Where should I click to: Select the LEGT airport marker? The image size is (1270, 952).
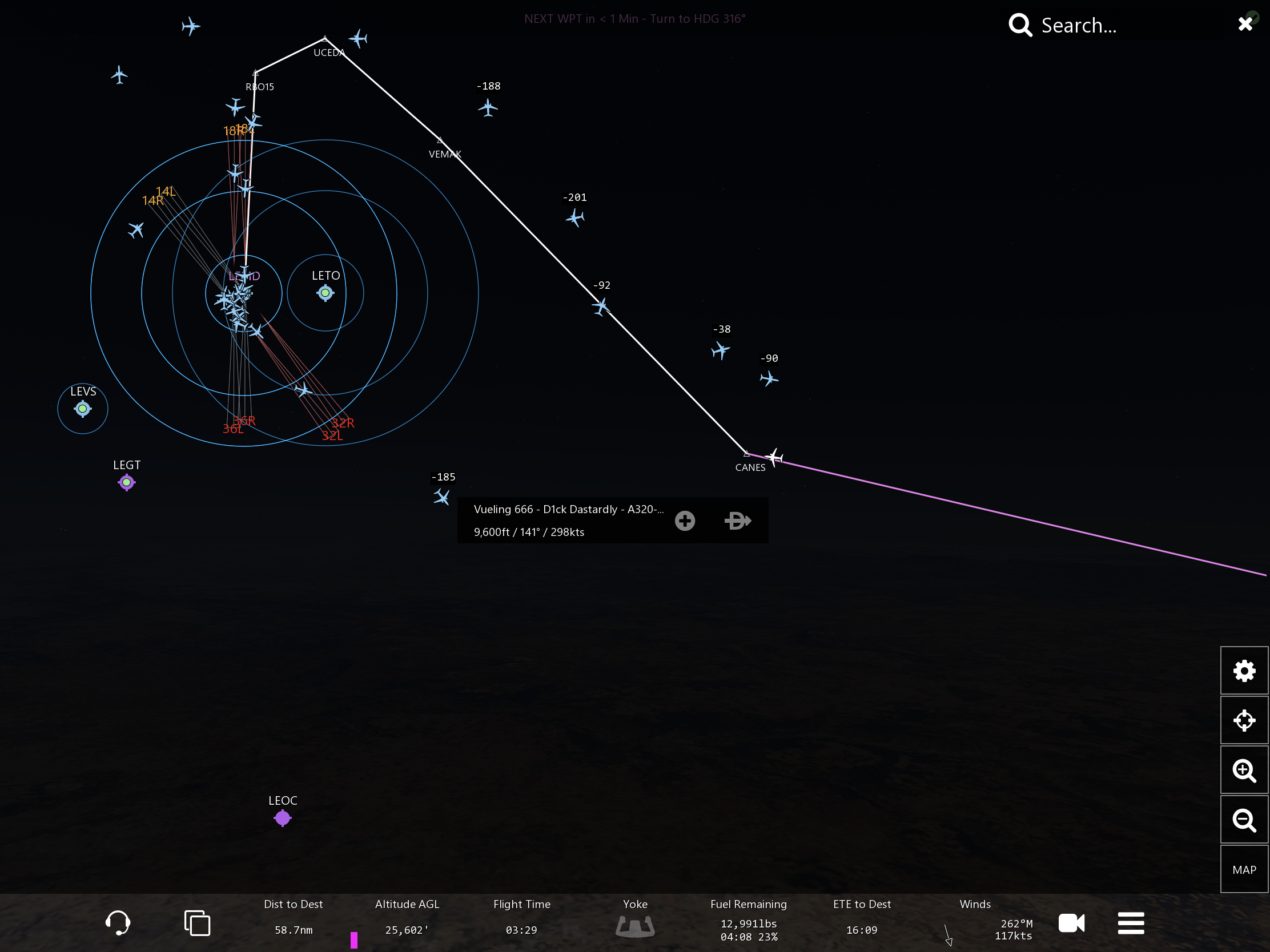pos(126,482)
